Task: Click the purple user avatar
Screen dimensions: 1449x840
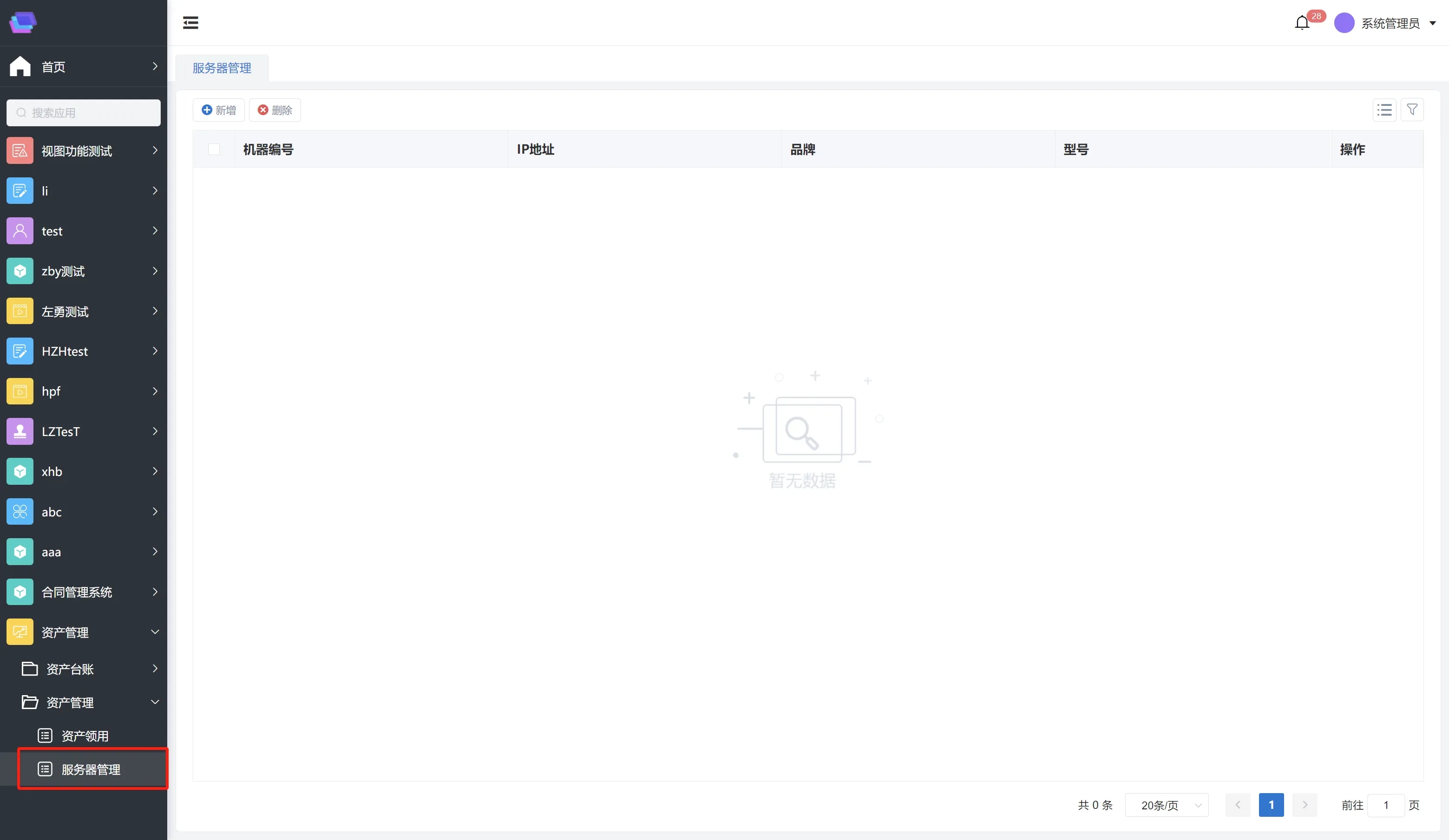Action: pyautogui.click(x=1344, y=23)
